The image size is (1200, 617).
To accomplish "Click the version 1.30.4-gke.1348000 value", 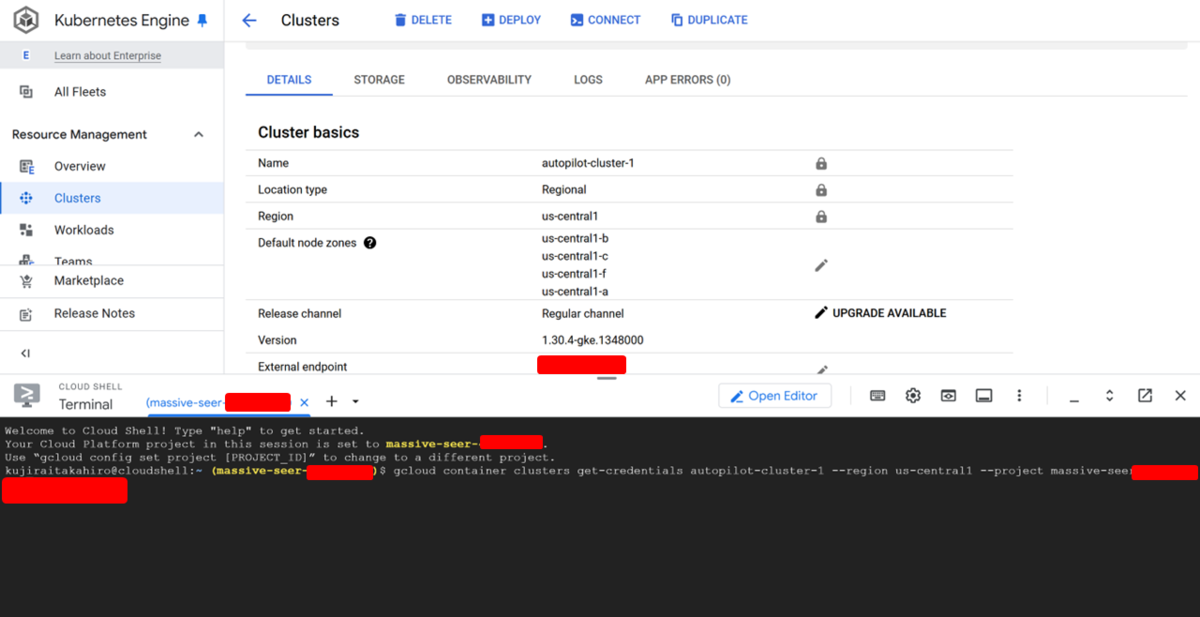I will pyautogui.click(x=592, y=340).
